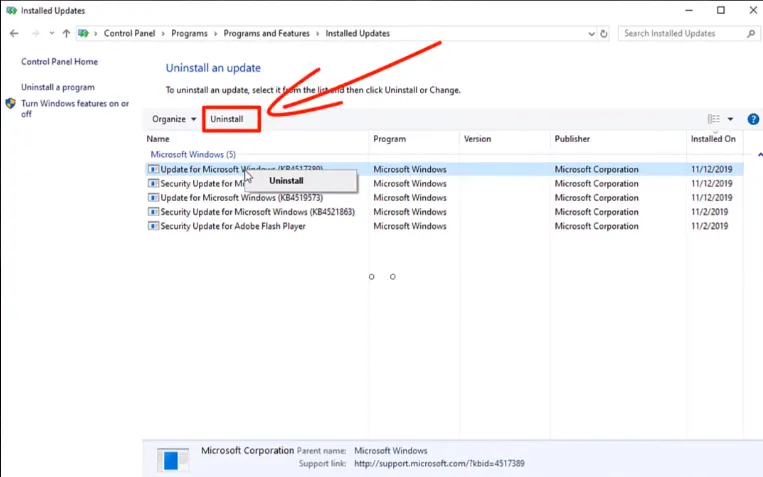
Task: Open the Organize dropdown menu
Action: coord(174,119)
